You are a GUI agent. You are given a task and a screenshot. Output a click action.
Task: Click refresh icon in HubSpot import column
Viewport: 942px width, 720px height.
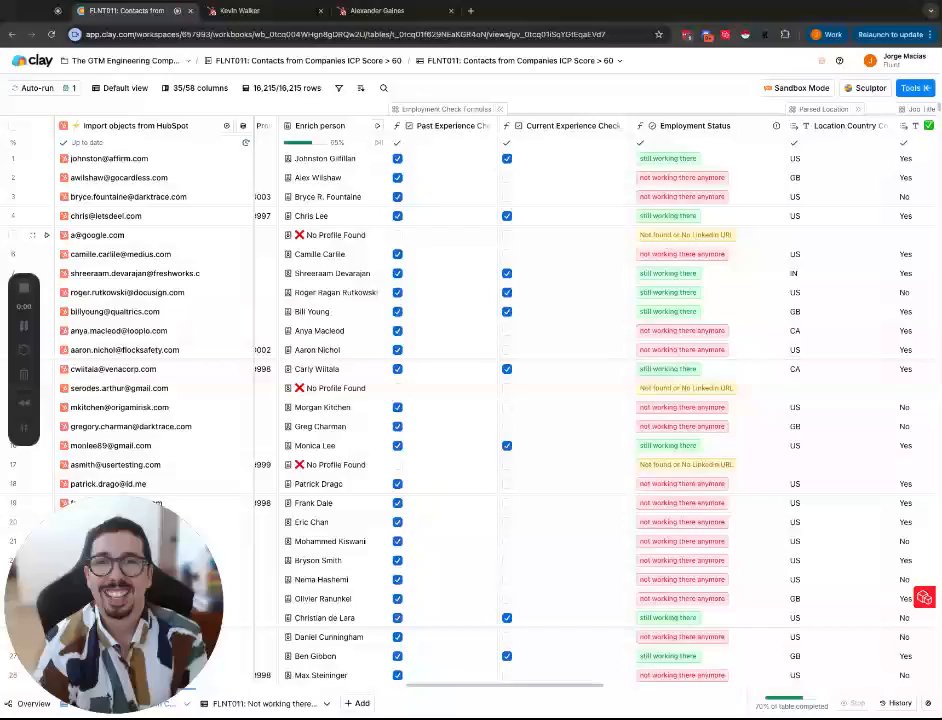tap(245, 143)
